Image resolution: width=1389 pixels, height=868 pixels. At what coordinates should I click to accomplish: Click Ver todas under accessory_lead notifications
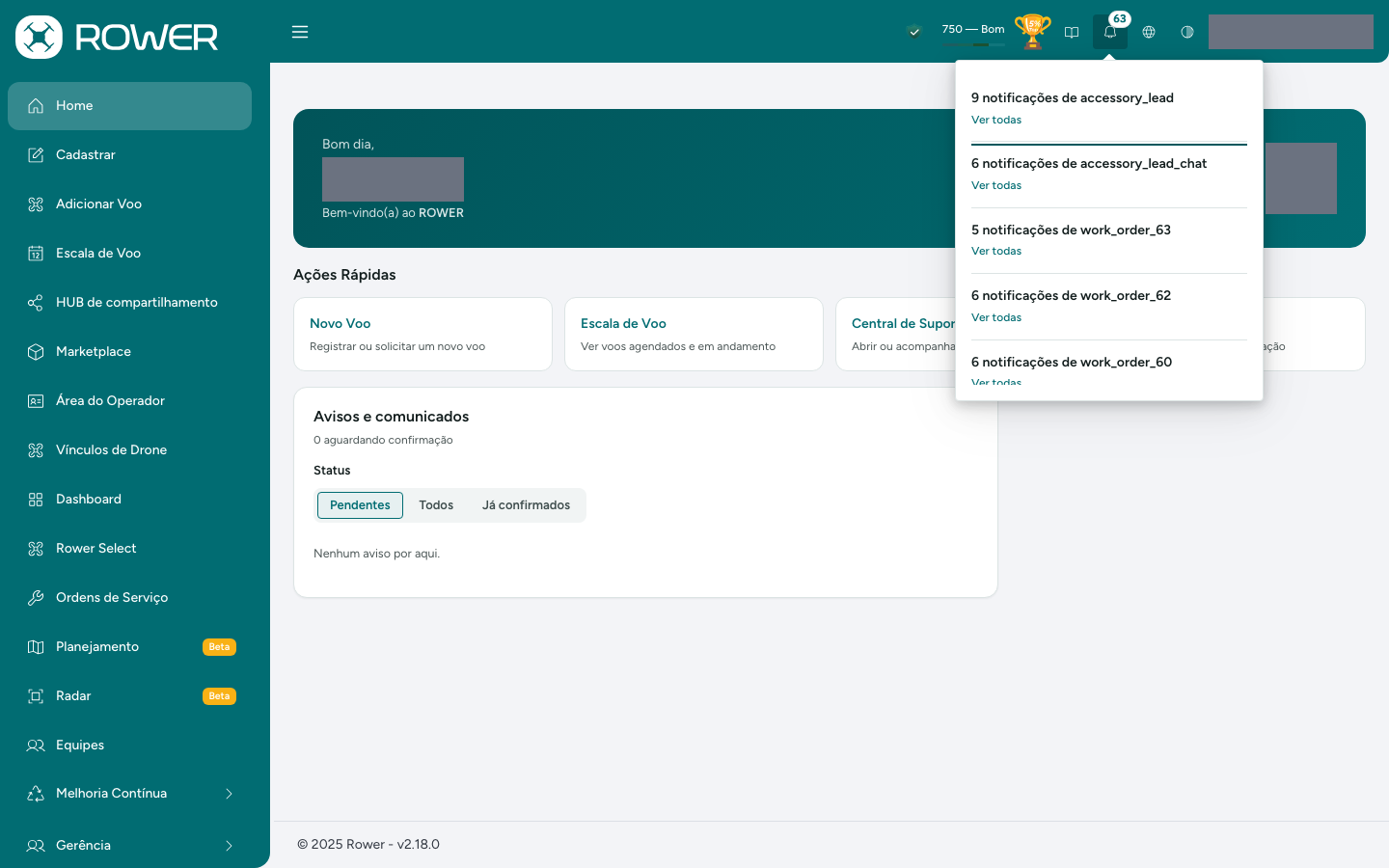(996, 121)
